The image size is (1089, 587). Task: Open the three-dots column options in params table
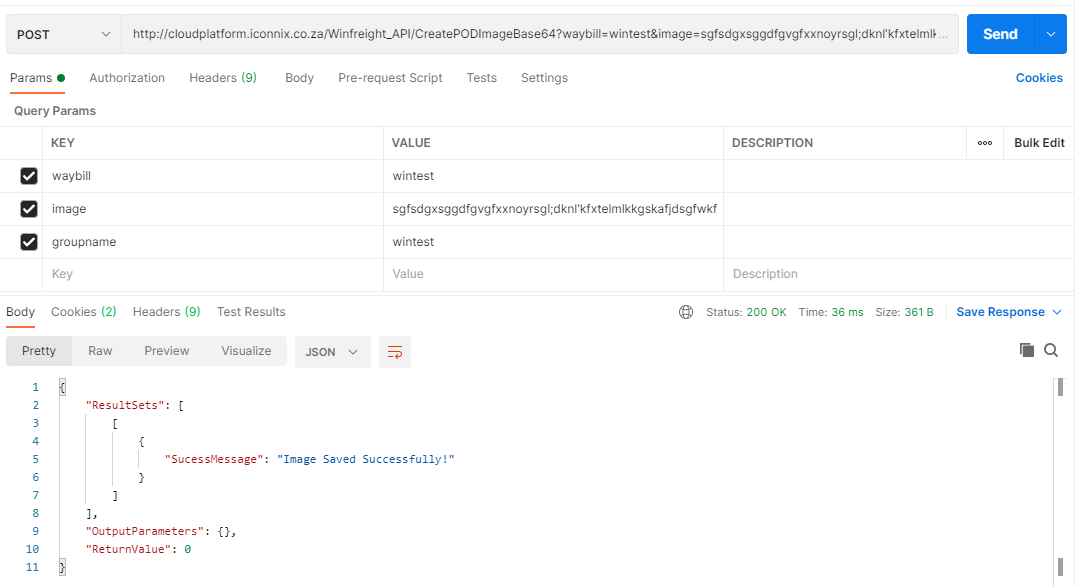pyautogui.click(x=985, y=143)
